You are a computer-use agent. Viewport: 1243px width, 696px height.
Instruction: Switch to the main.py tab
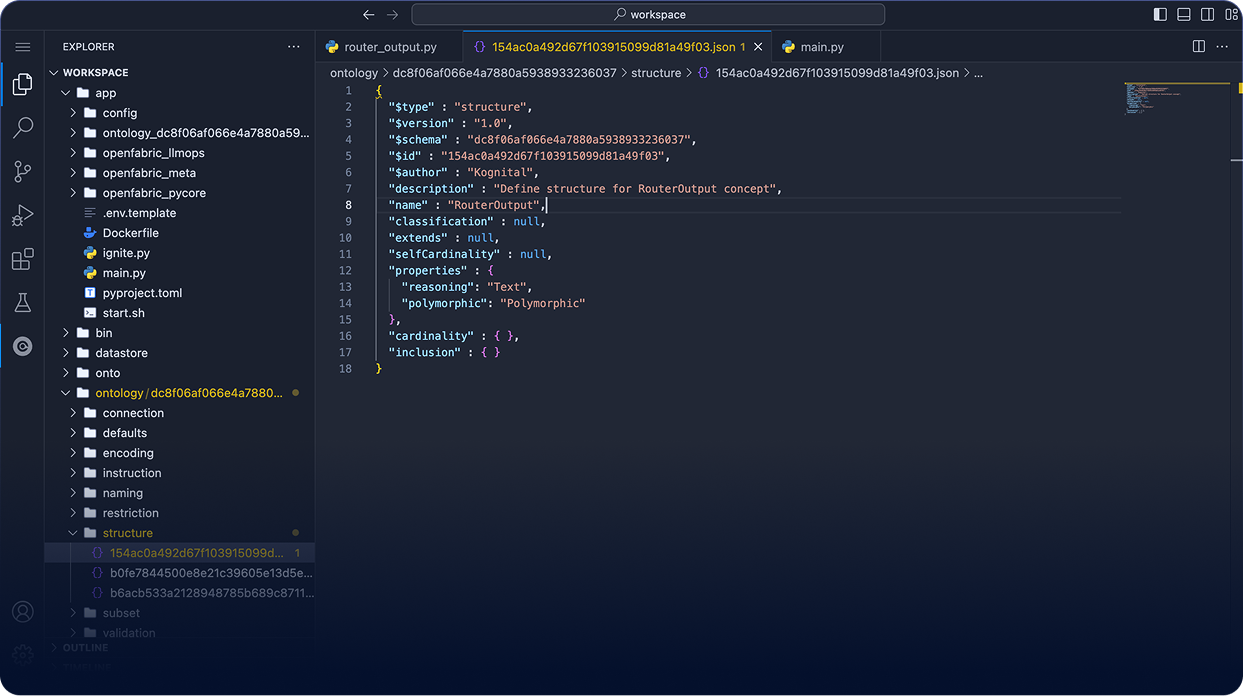coord(822,46)
